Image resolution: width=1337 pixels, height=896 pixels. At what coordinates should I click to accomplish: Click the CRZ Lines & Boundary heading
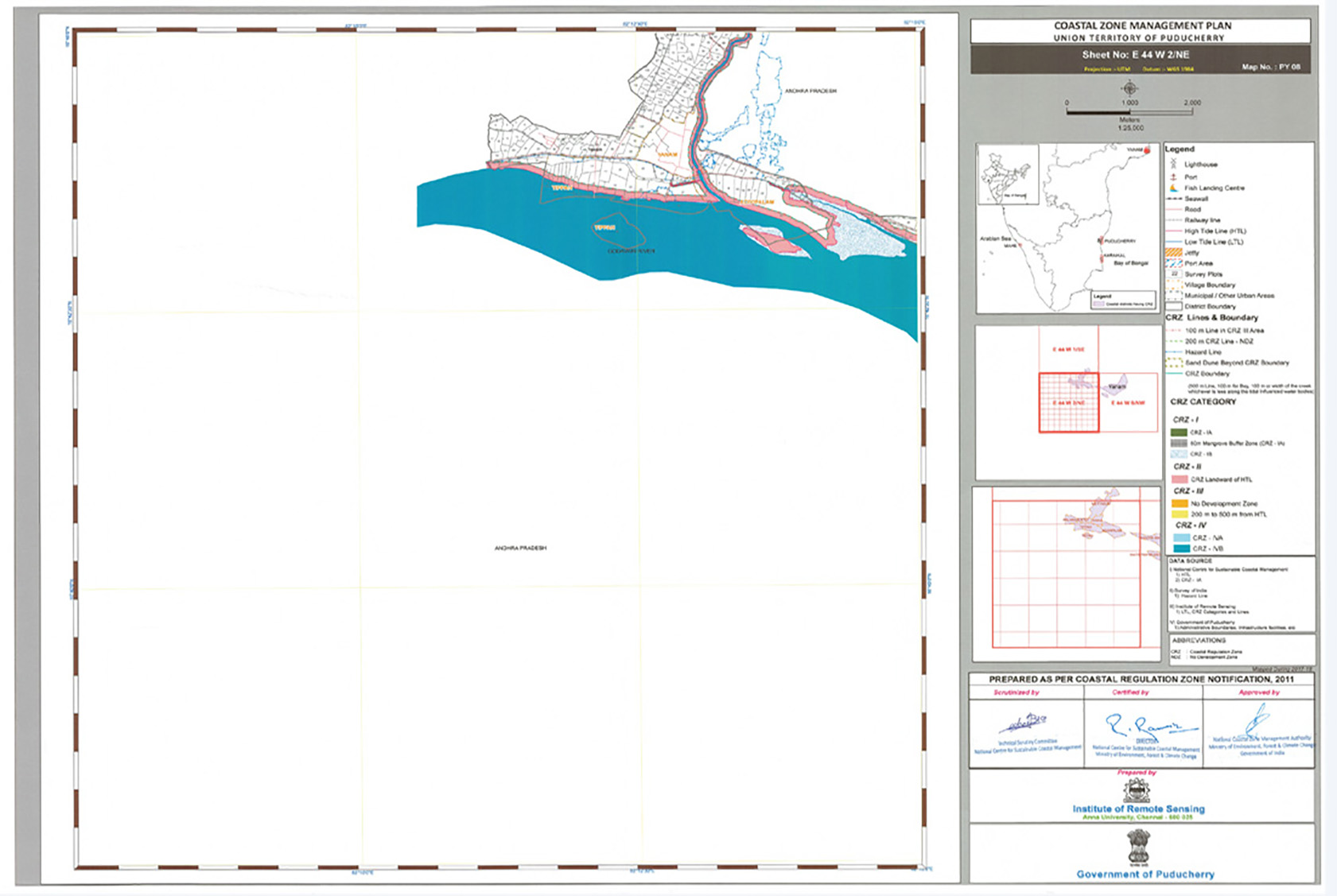[1211, 317]
